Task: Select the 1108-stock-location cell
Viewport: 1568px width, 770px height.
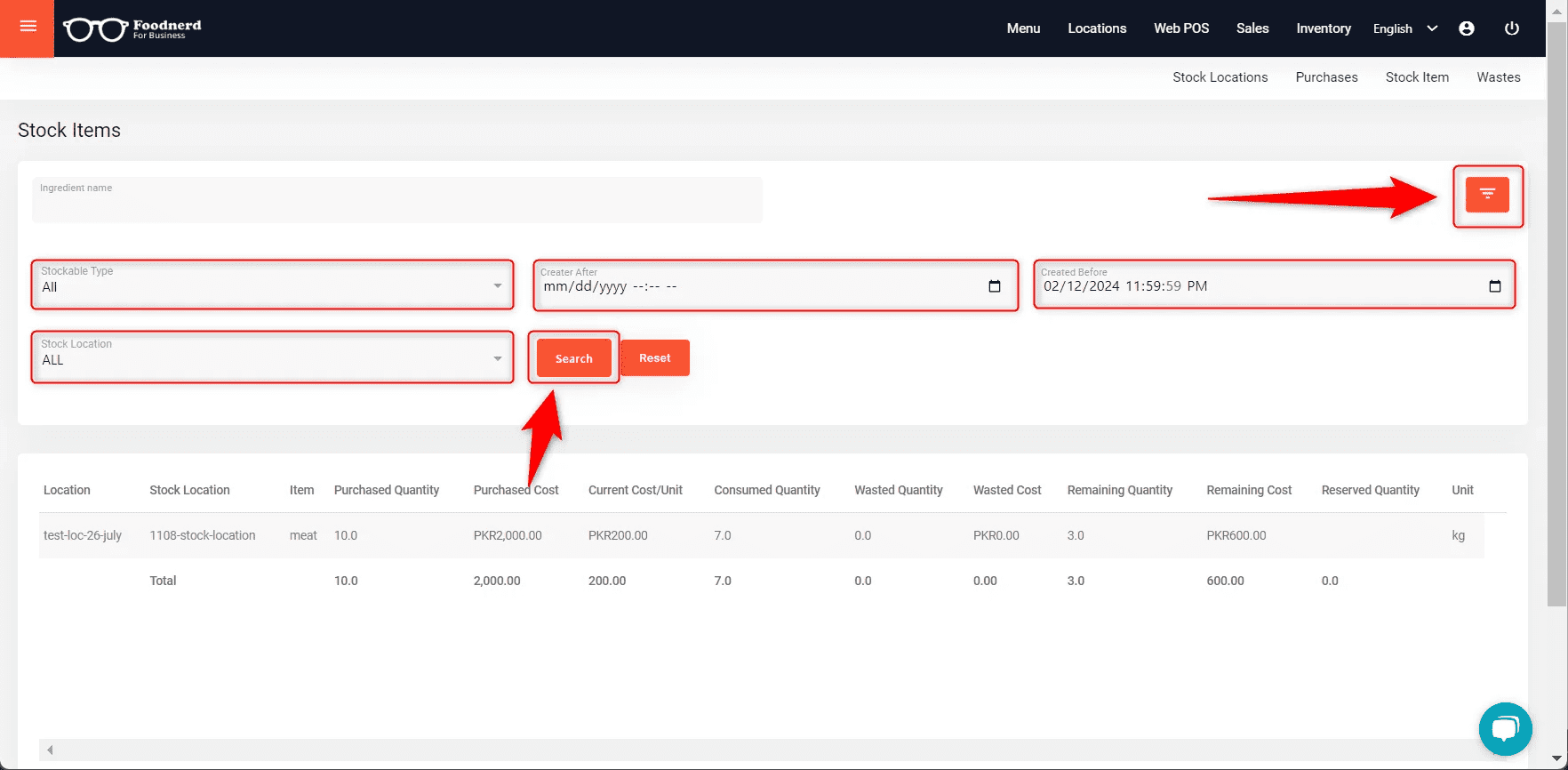Action: tap(203, 535)
